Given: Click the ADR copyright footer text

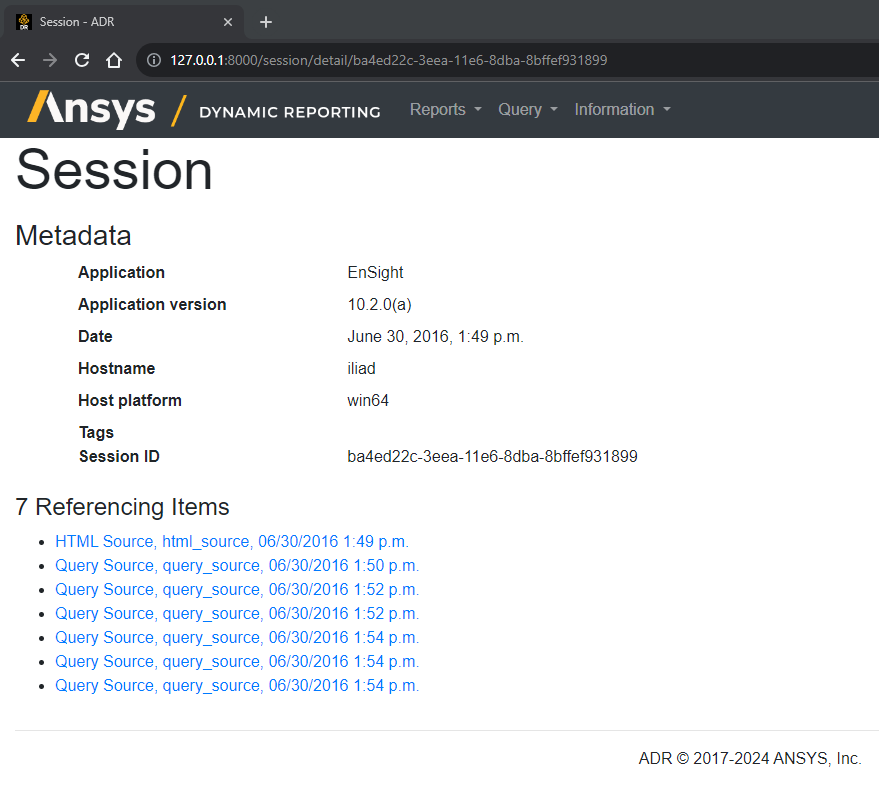Looking at the screenshot, I should 750,758.
